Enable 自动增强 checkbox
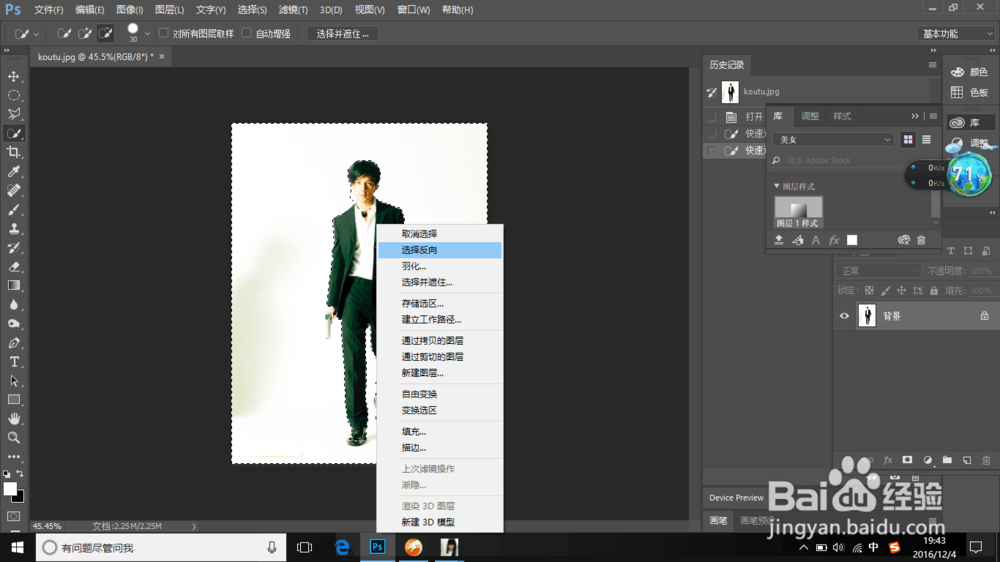This screenshot has width=1000, height=562. [247, 33]
